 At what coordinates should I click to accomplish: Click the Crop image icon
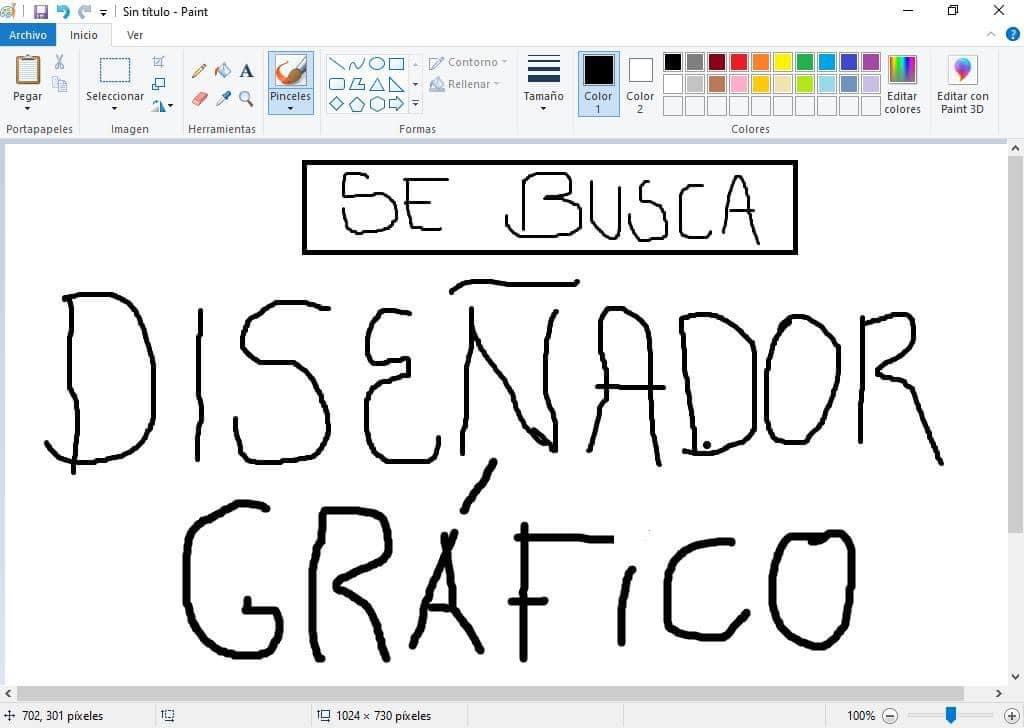159,62
